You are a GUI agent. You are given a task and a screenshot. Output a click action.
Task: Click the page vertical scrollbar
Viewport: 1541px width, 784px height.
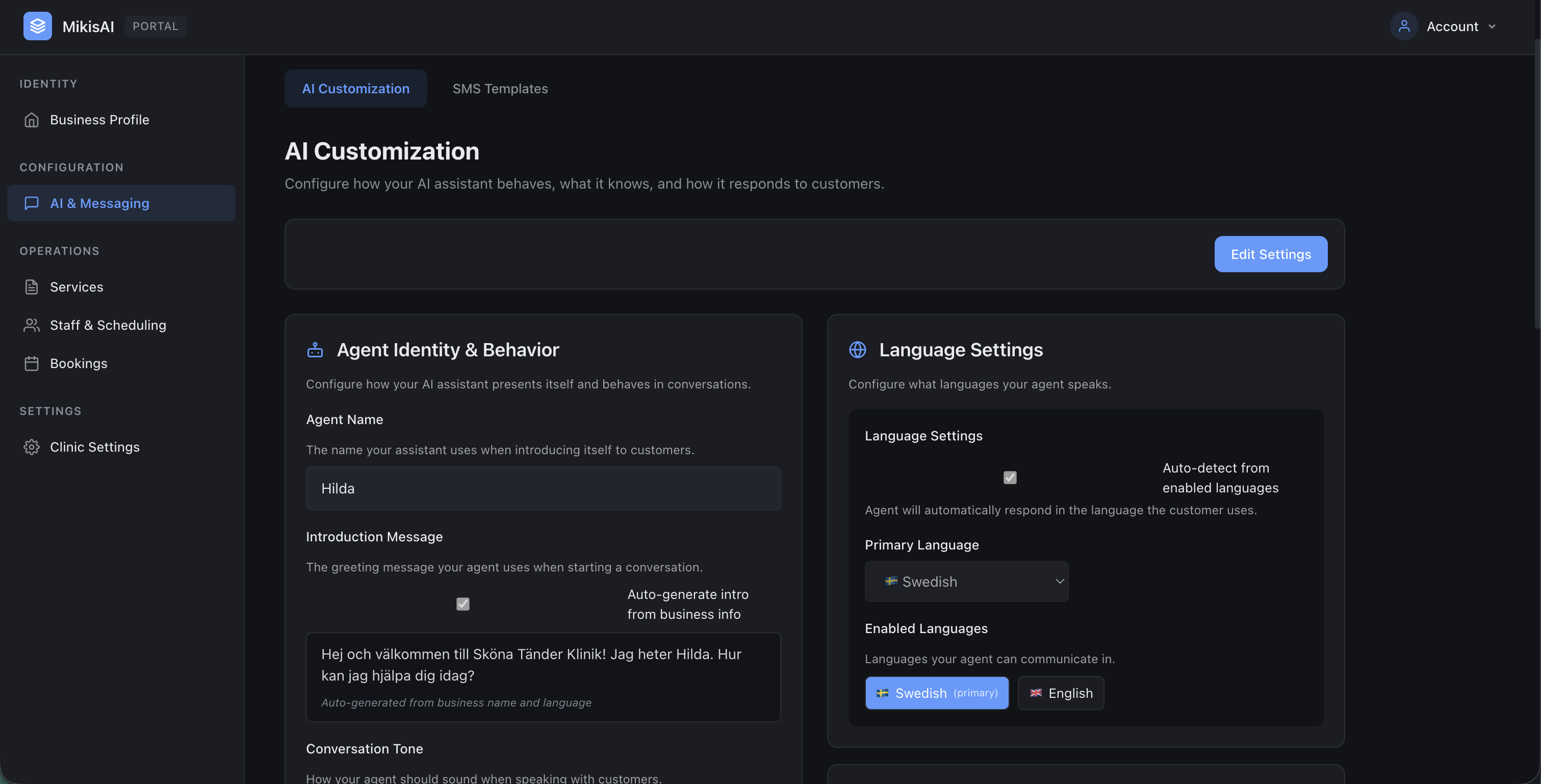[x=1537, y=183]
